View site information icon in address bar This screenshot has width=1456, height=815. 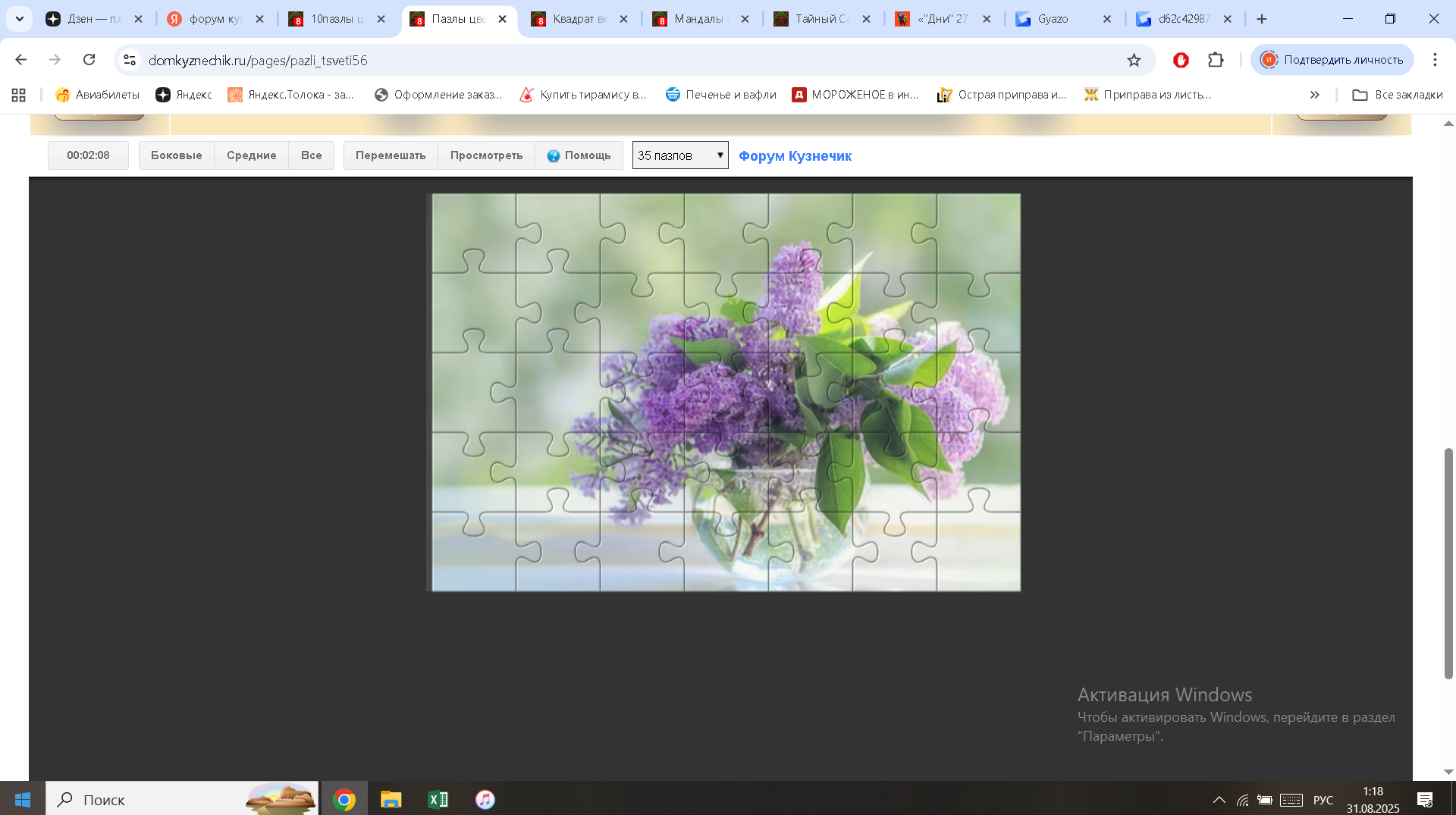pos(130,60)
